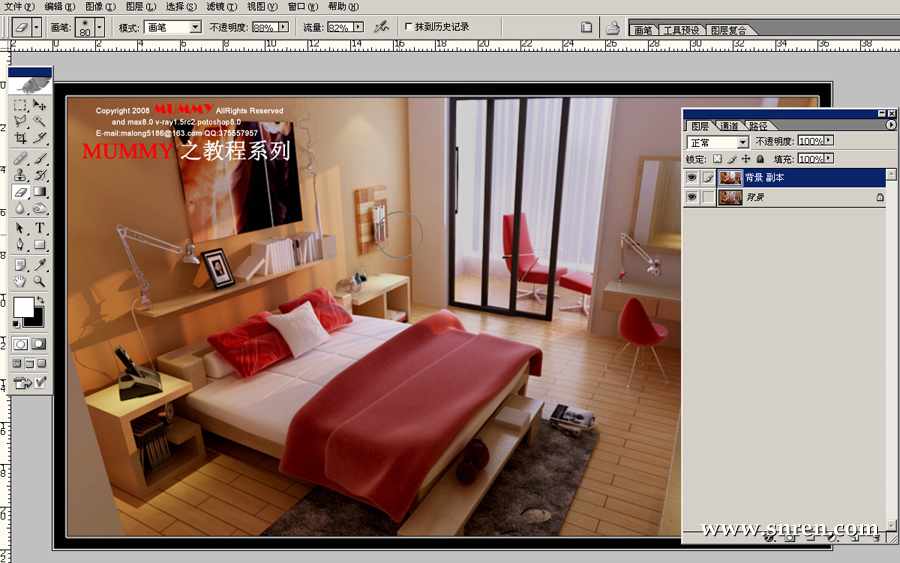Open 流量 82% flow slider arrow
The width and height of the screenshot is (900, 563).
(x=359, y=27)
